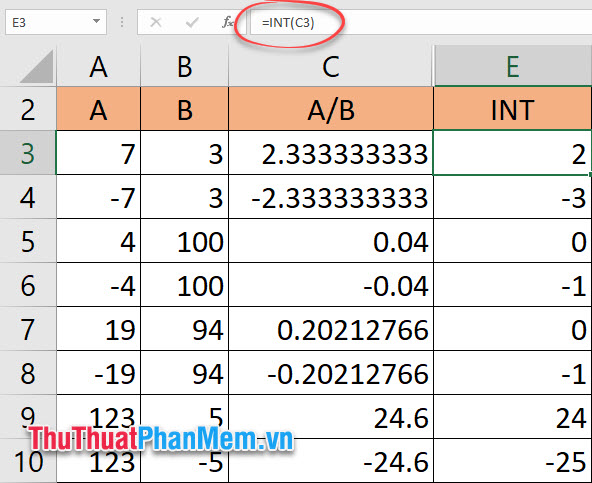Click cell A6 containing -4
This screenshot has height=483, width=592.
(99, 285)
